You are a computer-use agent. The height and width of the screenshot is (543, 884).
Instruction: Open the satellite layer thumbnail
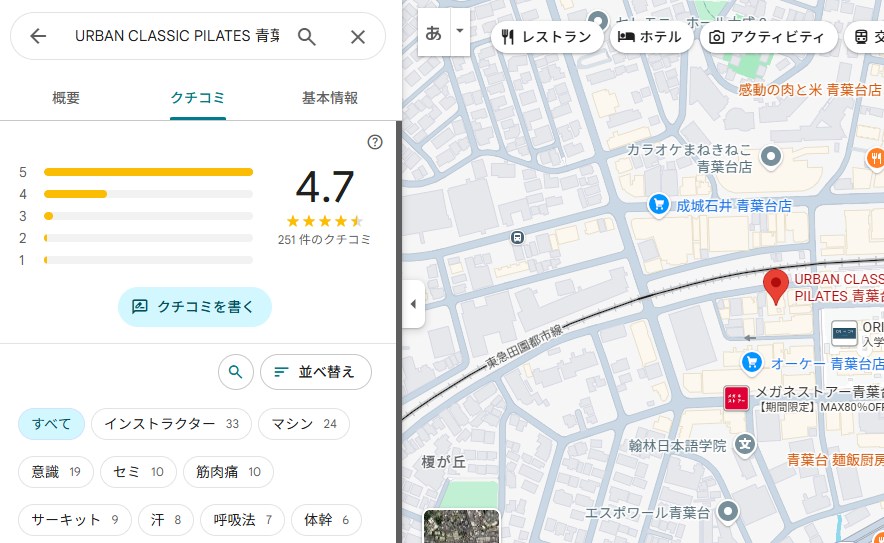point(461,527)
